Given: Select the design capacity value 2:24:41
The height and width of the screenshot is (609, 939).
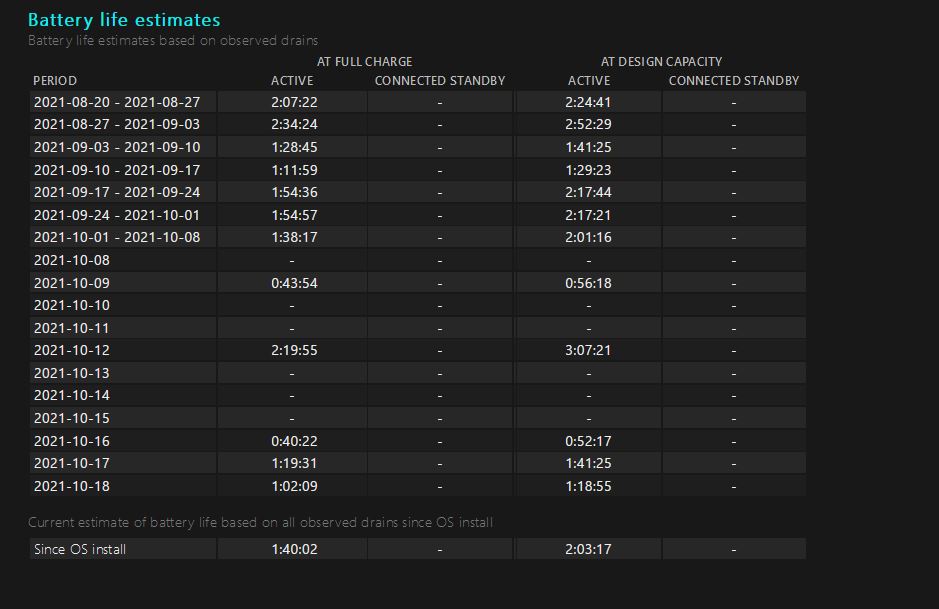Looking at the screenshot, I should coord(588,102).
